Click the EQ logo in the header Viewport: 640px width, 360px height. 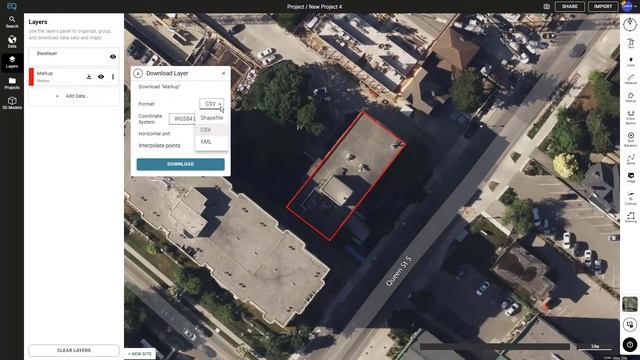pos(11,6)
